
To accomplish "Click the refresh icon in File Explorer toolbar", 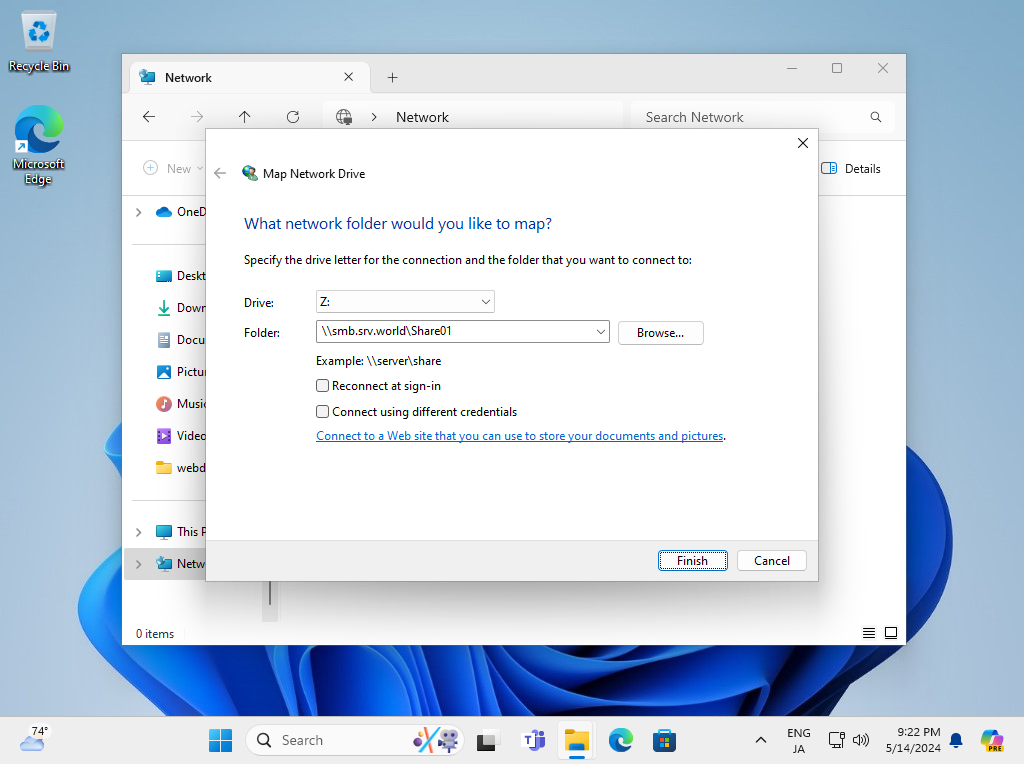I will 293,117.
